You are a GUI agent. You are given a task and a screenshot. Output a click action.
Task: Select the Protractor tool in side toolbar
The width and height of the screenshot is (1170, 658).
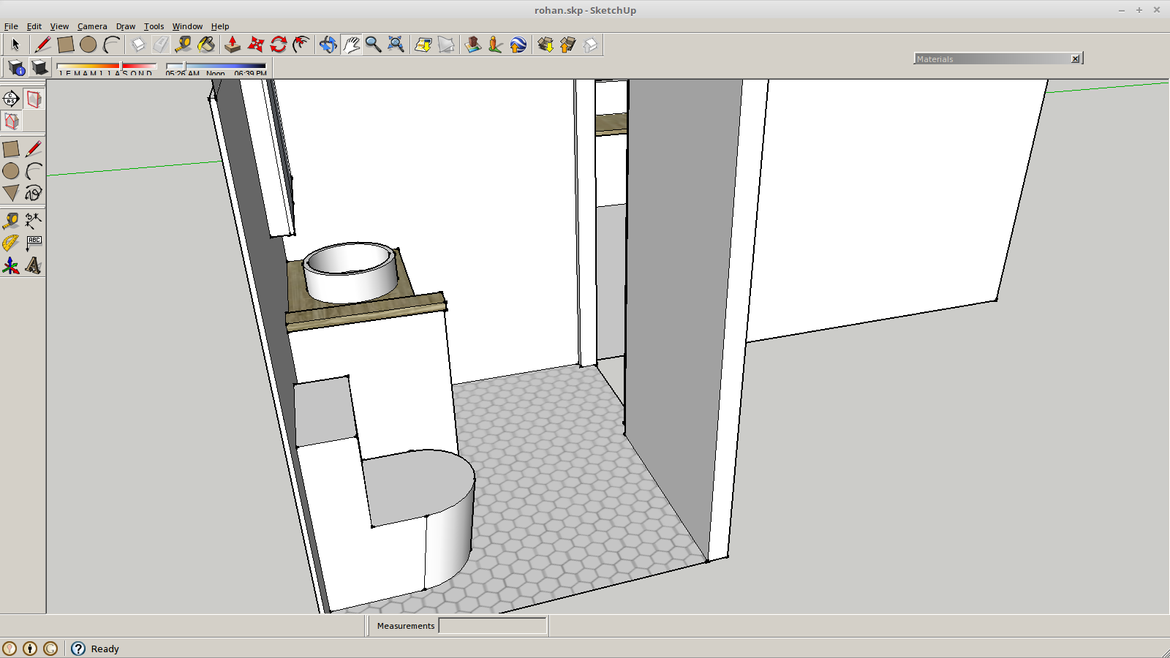[11, 243]
